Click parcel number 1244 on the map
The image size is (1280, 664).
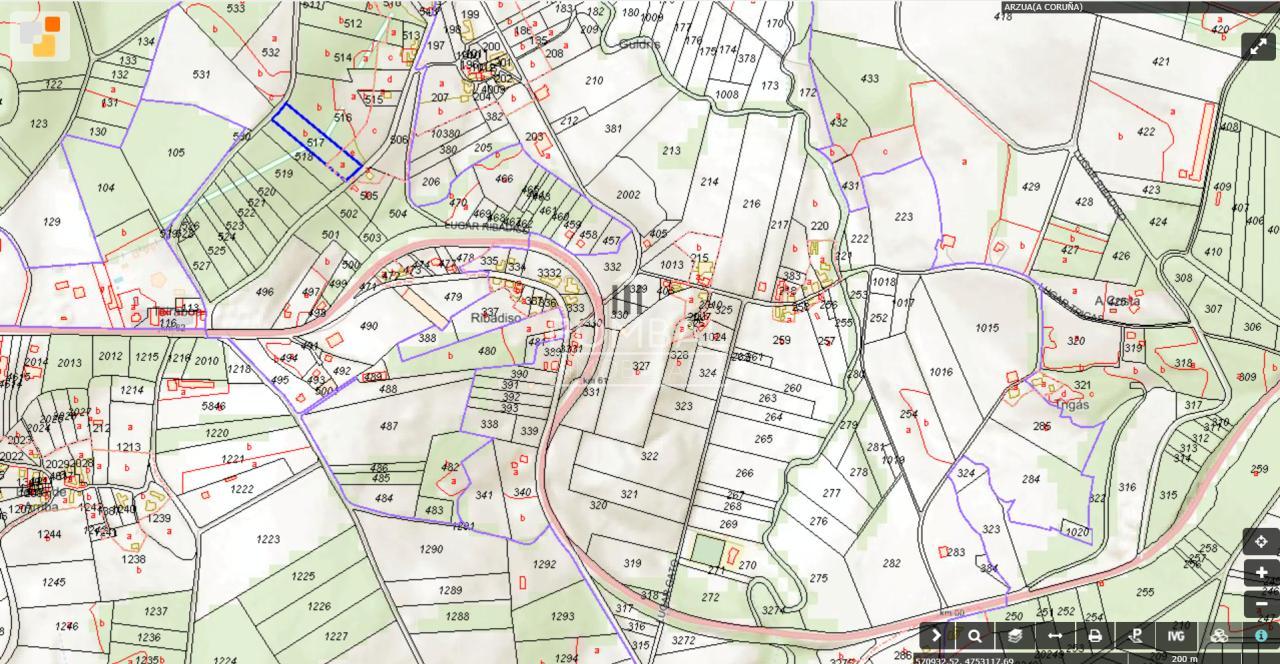(x=49, y=534)
